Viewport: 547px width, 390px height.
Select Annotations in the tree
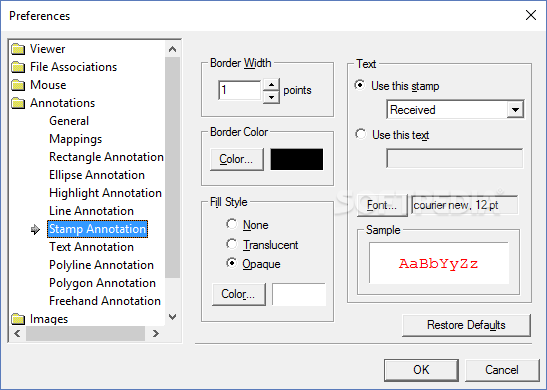(62, 103)
